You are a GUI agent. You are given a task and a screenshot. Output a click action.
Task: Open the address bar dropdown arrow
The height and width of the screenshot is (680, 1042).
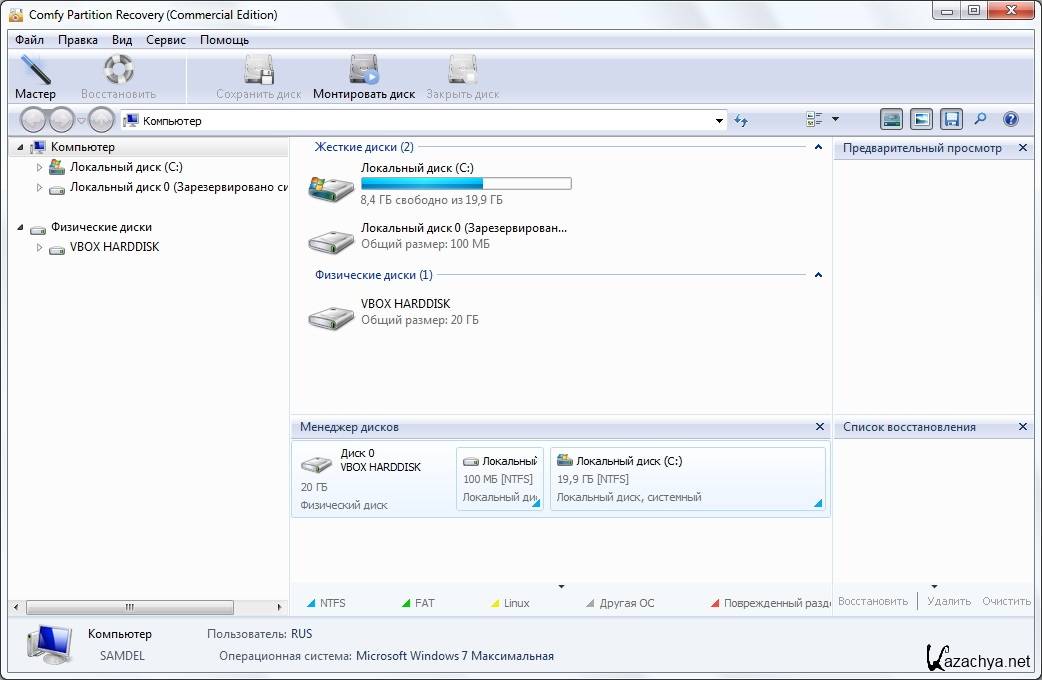click(719, 121)
